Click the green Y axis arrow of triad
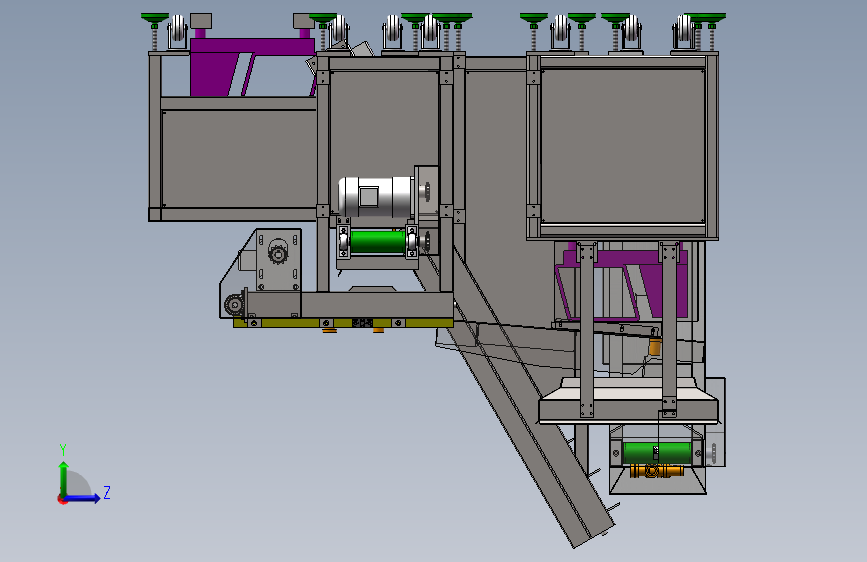Viewport: 867px width, 562px height. 64,478
